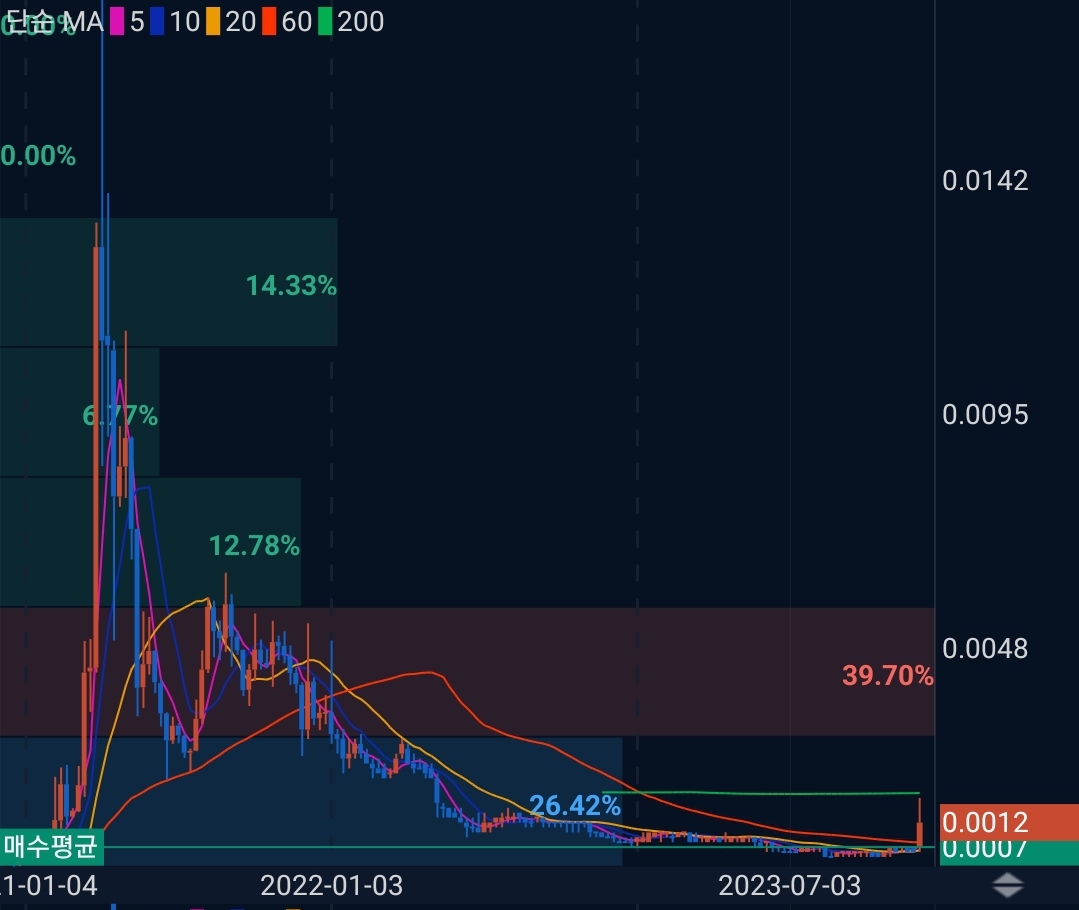Click the 39.70% zone label
Image resolution: width=1079 pixels, height=910 pixels.
(x=886, y=676)
